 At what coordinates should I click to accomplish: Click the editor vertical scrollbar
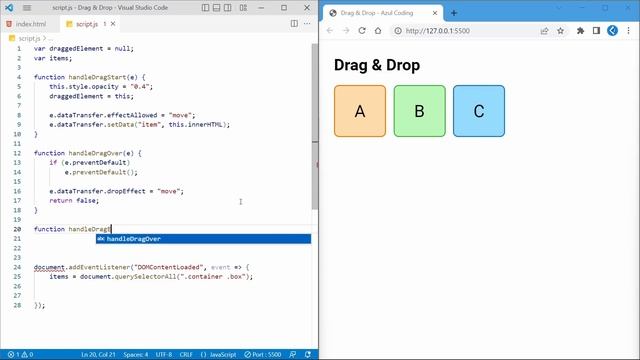click(315, 127)
